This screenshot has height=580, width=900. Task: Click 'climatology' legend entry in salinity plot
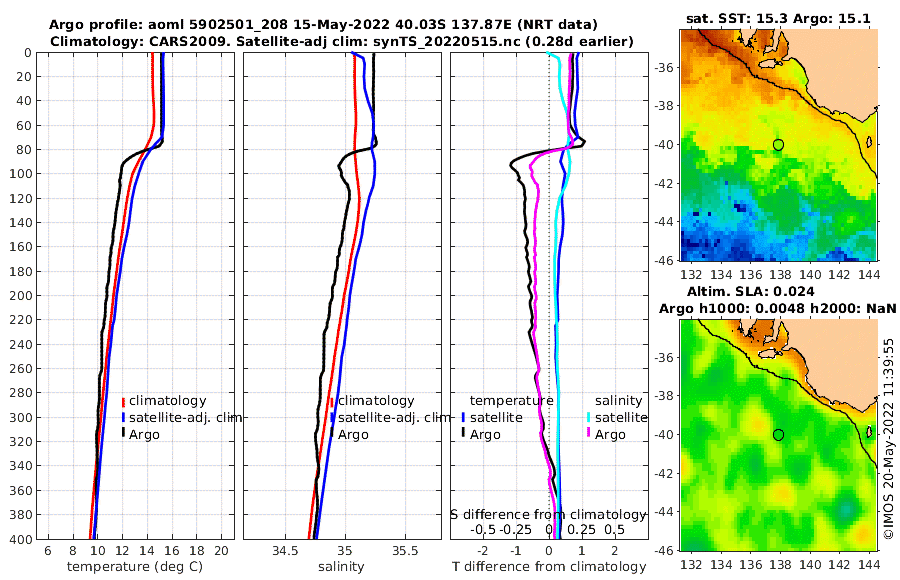[376, 401]
